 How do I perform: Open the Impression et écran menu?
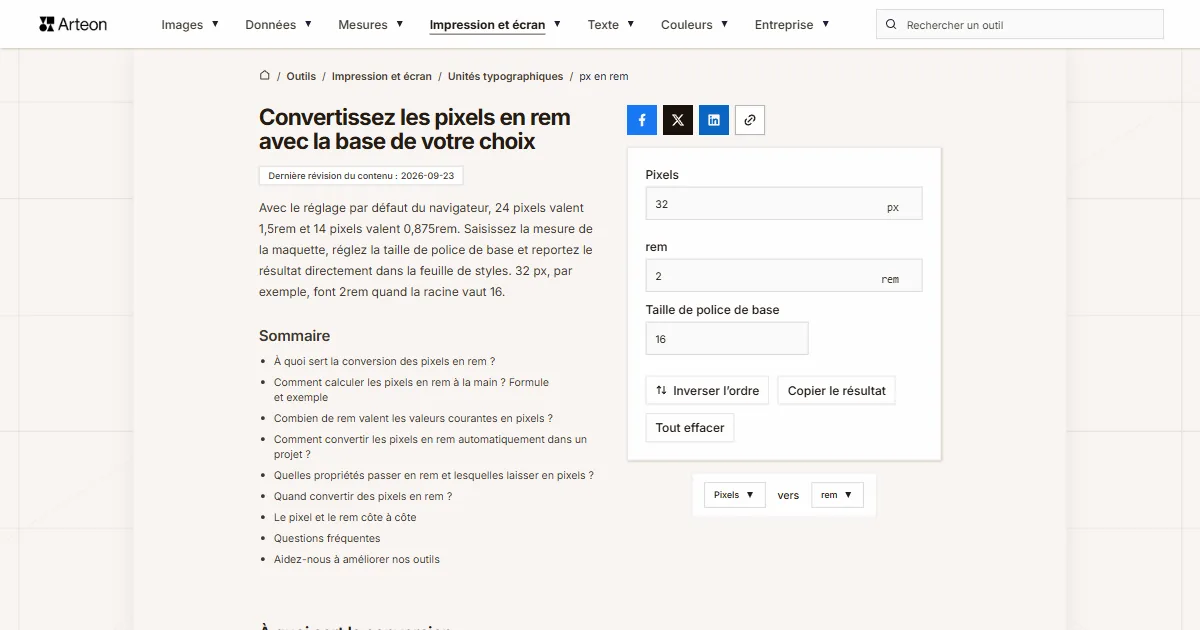[x=495, y=25]
